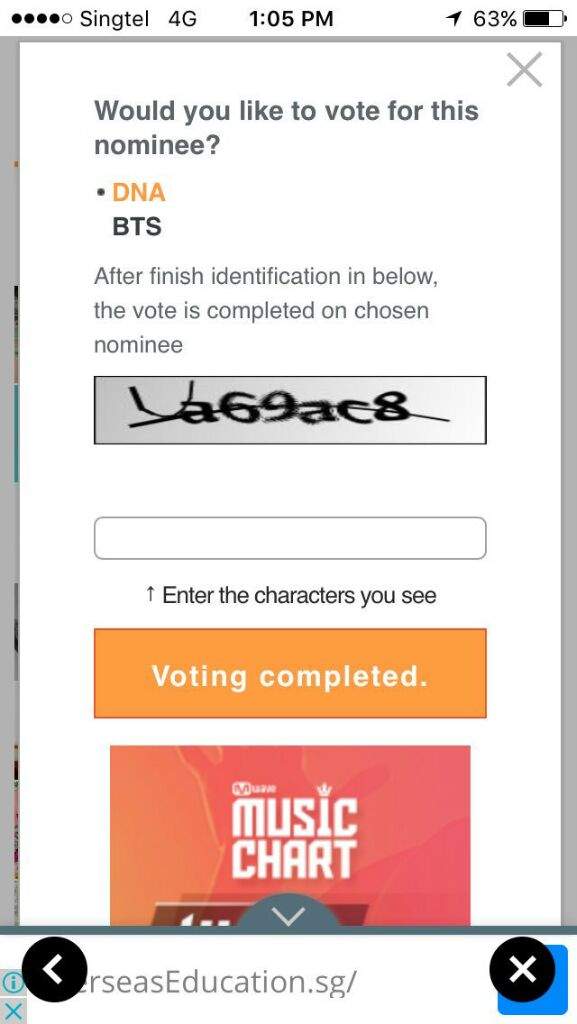This screenshot has width=577, height=1024.
Task: Expand the page content with the down chevron
Action: [x=289, y=915]
